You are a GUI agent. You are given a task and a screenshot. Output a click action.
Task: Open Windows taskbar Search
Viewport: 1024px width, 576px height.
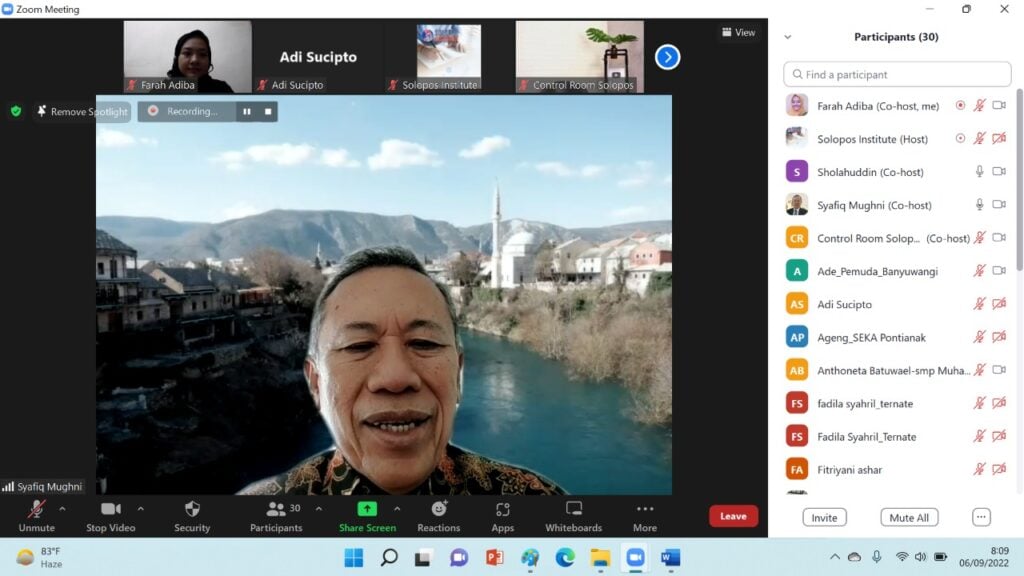click(x=389, y=558)
